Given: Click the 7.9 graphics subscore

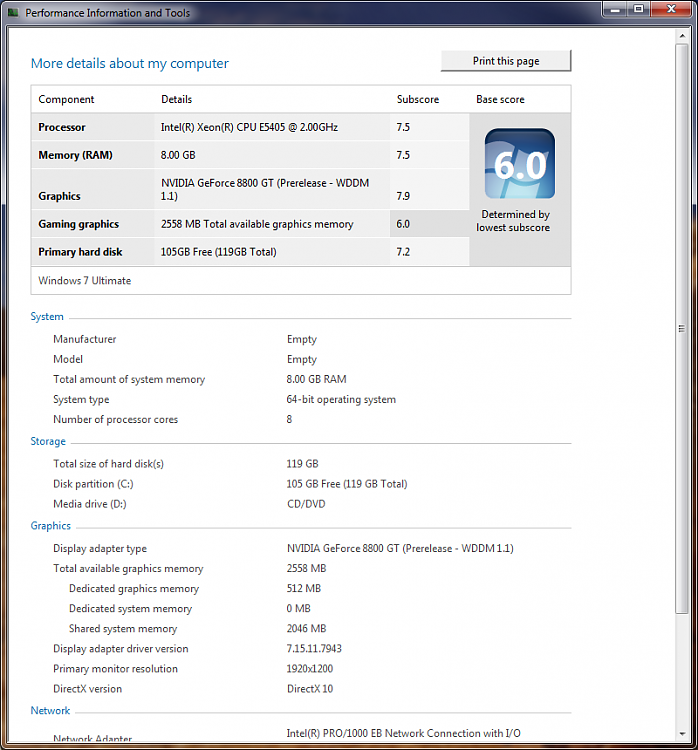Looking at the screenshot, I should [403, 196].
